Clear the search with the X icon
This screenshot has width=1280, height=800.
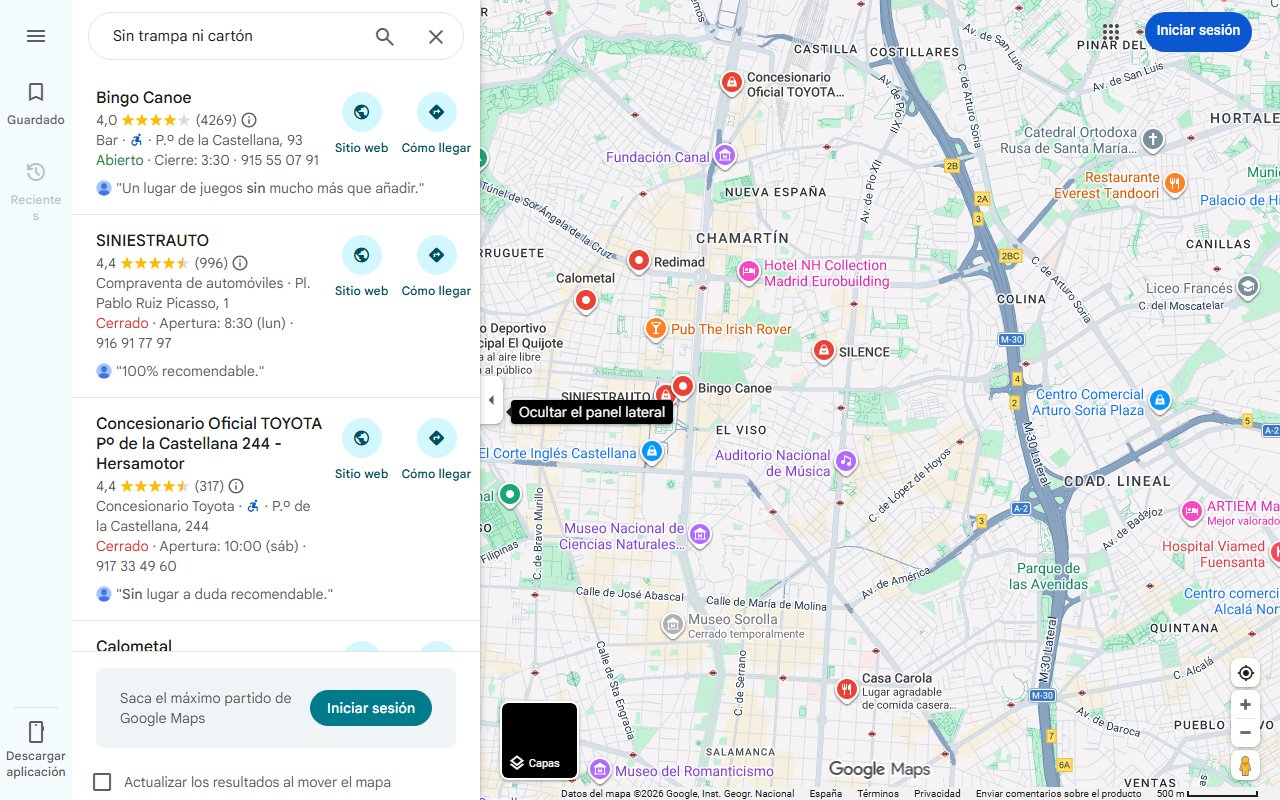click(x=436, y=36)
